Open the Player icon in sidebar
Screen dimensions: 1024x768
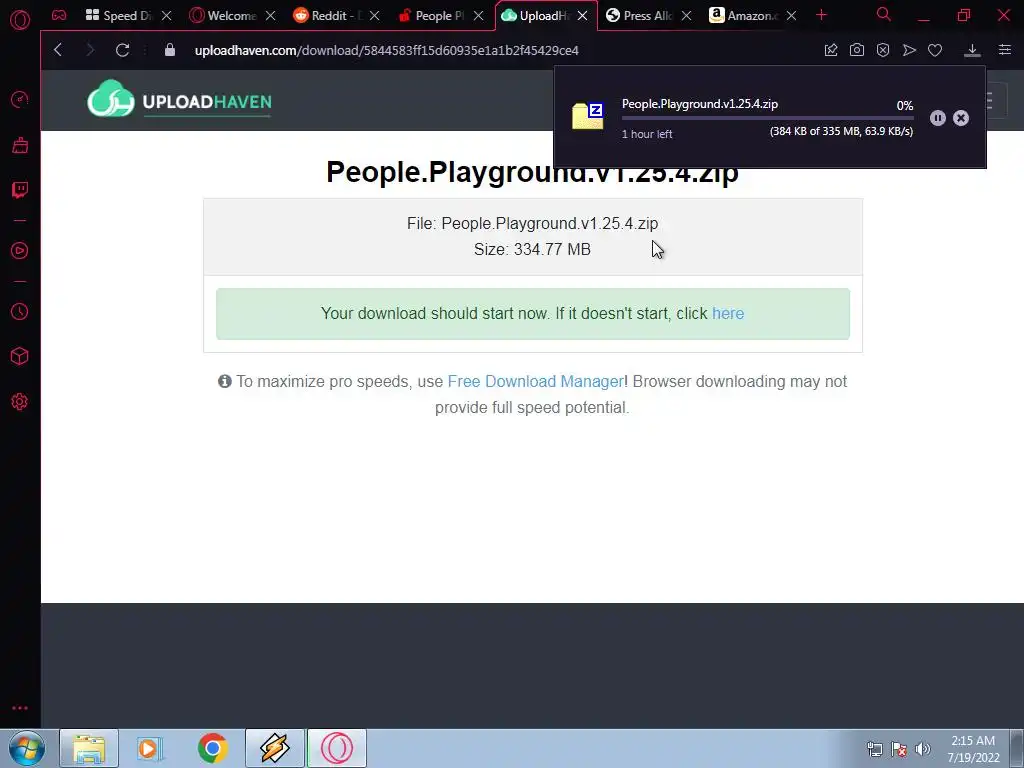20,251
